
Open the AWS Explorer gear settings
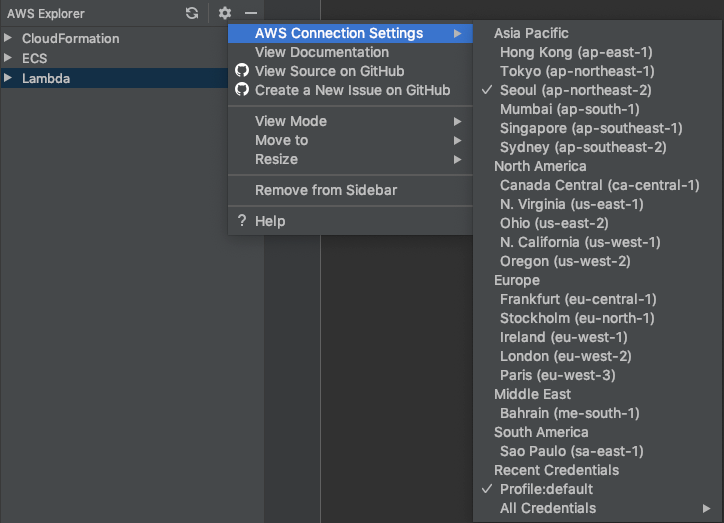coord(225,13)
